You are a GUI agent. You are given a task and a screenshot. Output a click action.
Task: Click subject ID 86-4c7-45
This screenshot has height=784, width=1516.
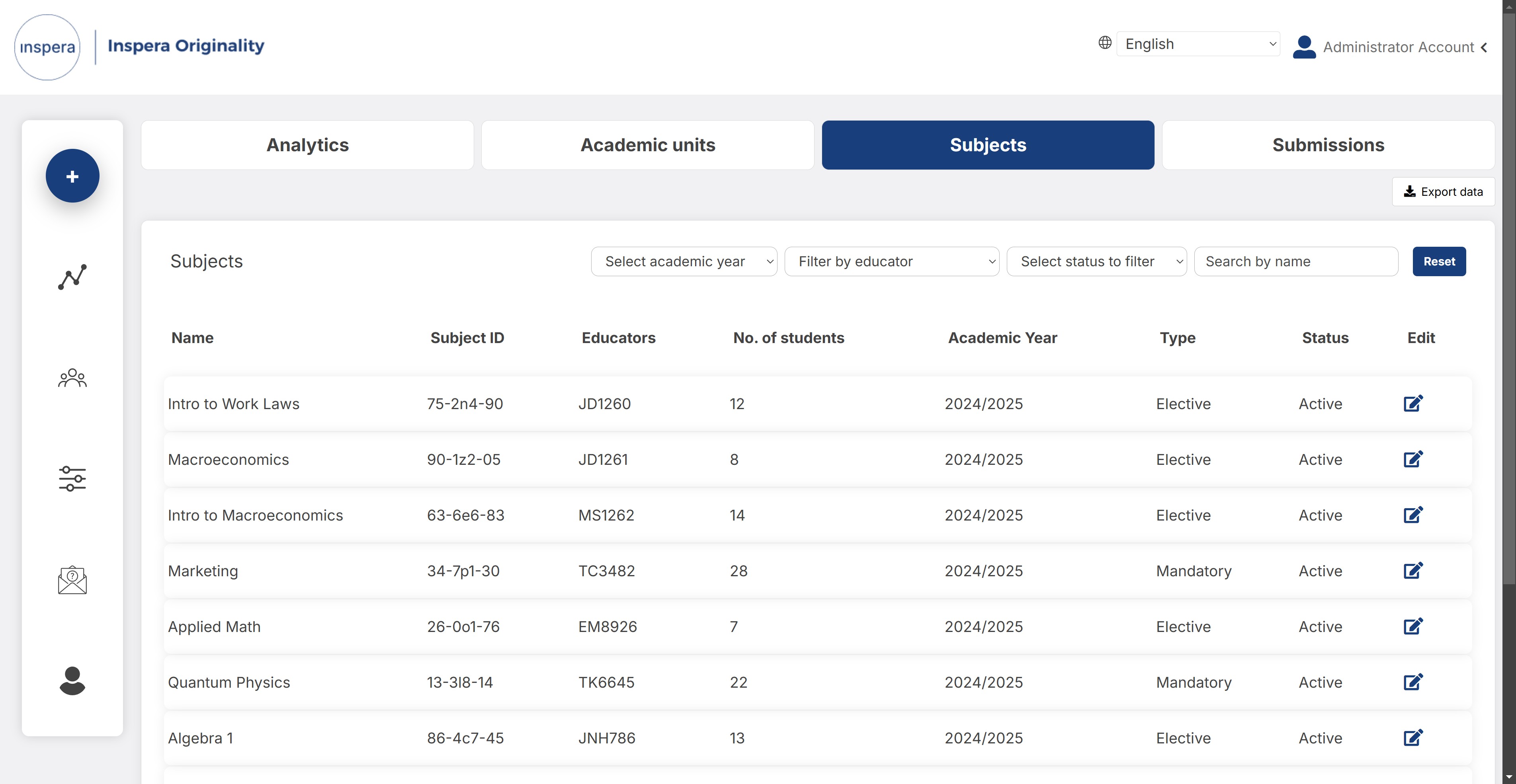(x=465, y=738)
